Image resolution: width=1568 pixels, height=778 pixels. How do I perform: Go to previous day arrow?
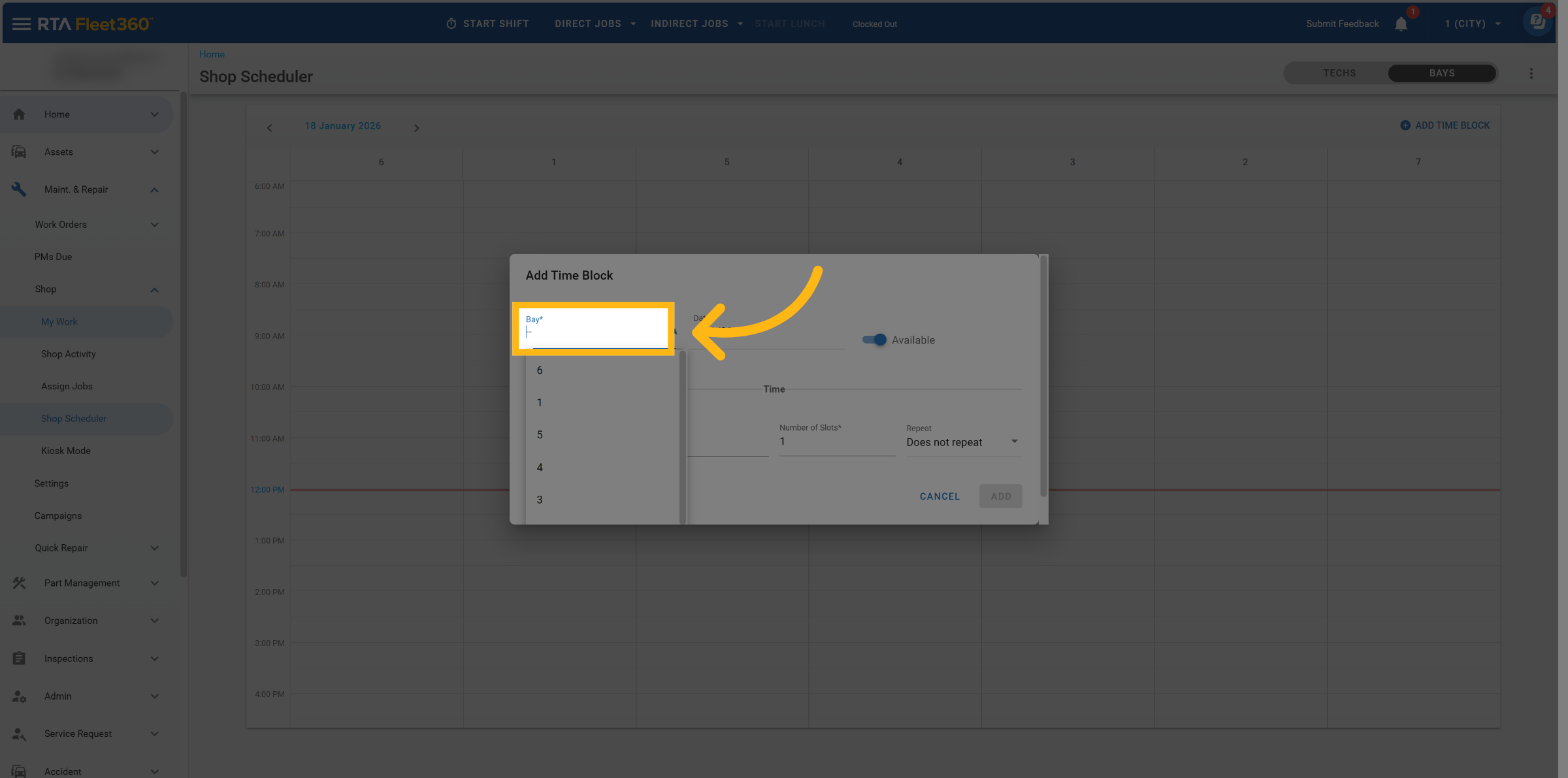pos(270,128)
